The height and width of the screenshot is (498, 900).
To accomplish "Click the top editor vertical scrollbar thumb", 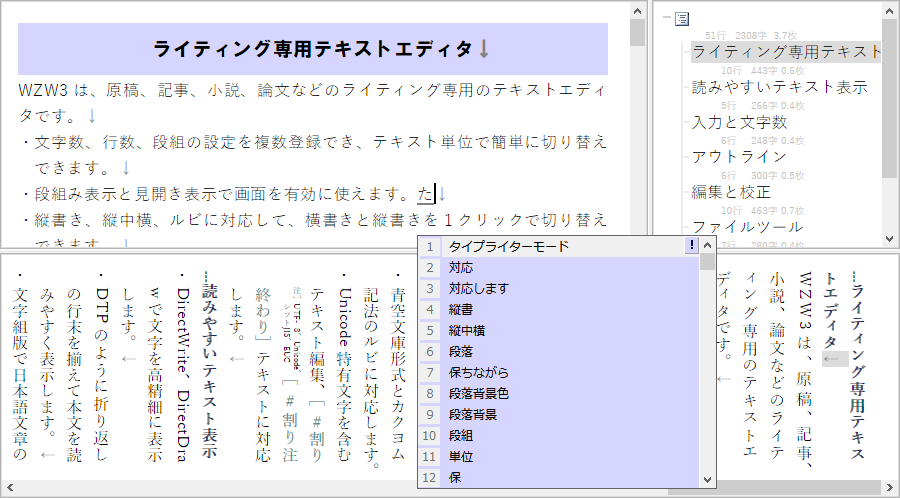I will pos(638,33).
